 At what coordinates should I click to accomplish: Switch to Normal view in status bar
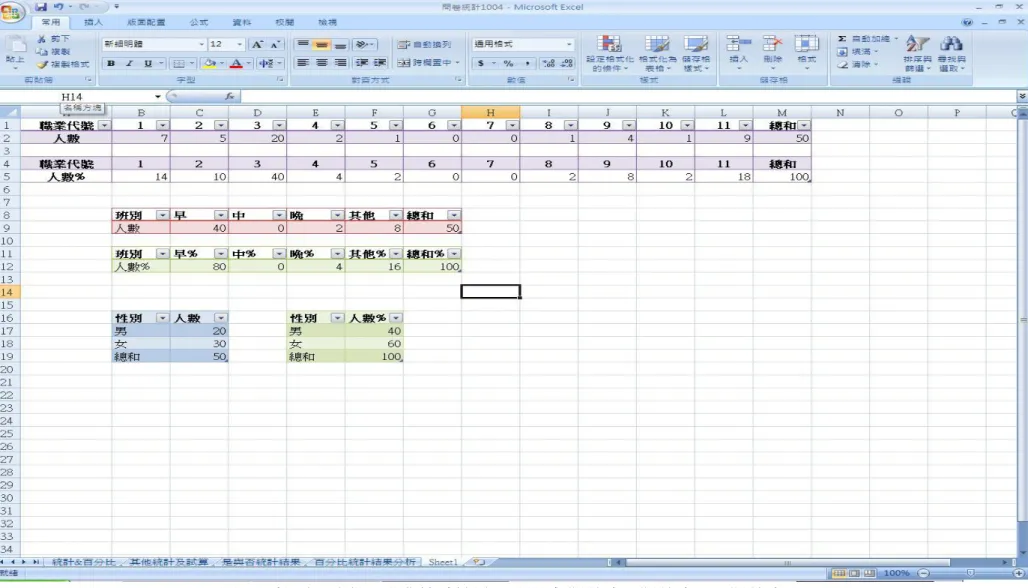coord(839,573)
